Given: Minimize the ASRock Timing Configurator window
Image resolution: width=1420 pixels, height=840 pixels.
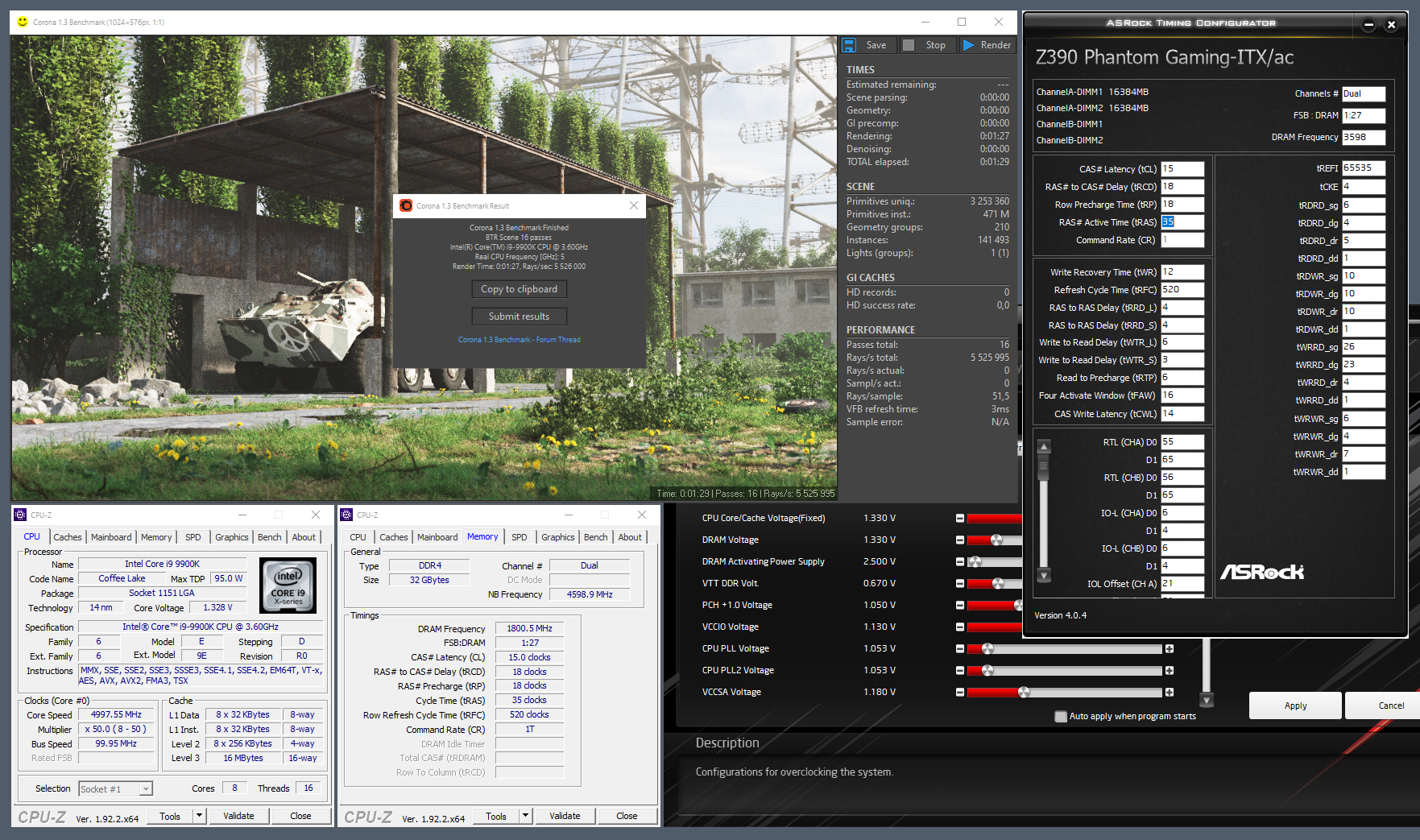Looking at the screenshot, I should pos(1368,25).
